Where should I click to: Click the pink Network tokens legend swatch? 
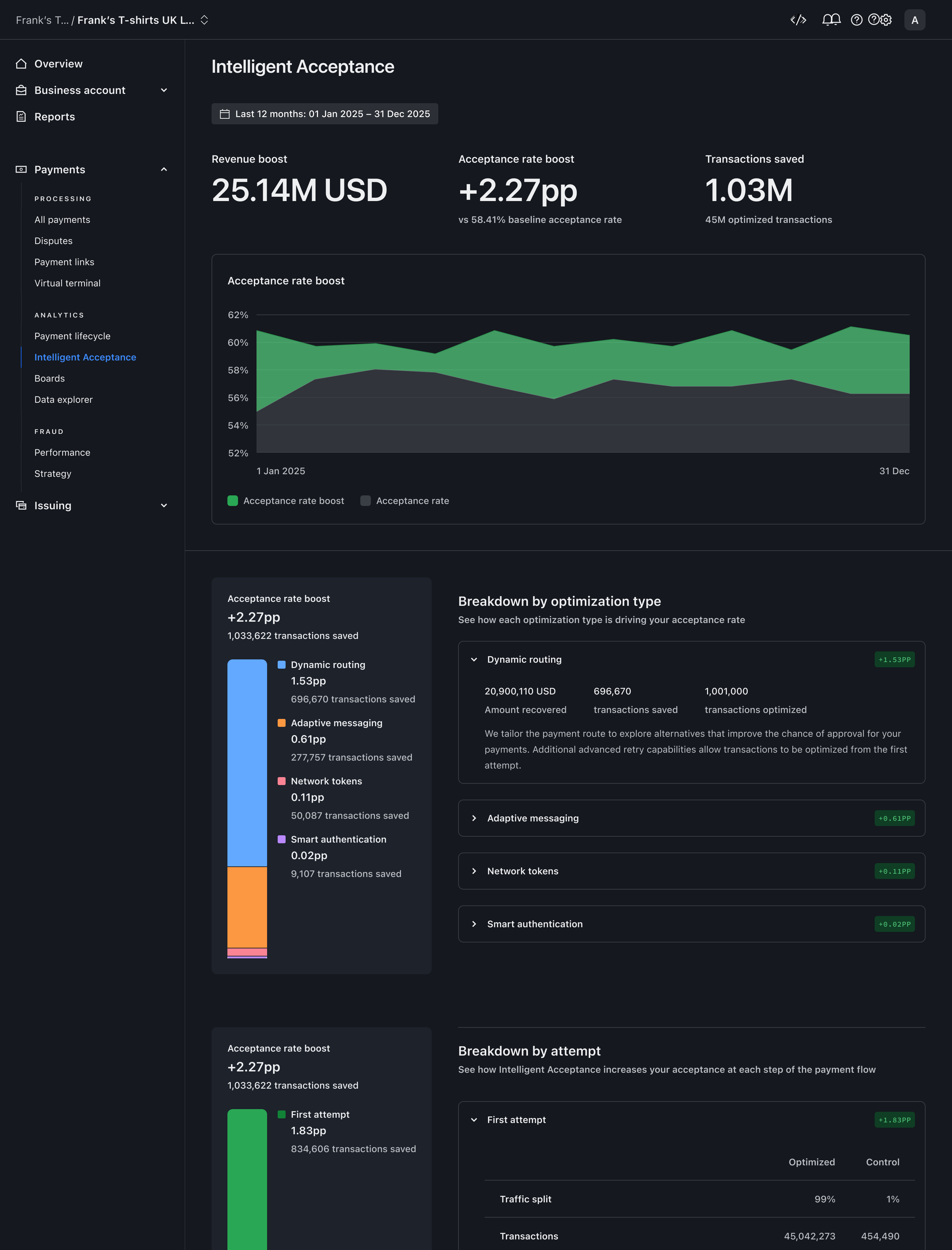[282, 781]
